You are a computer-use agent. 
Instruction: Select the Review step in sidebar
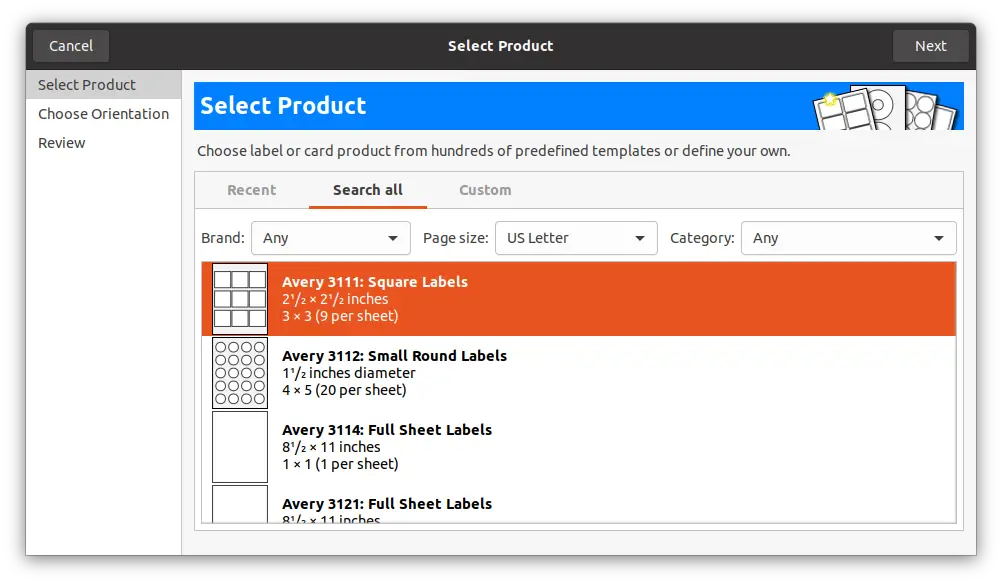pos(104,142)
